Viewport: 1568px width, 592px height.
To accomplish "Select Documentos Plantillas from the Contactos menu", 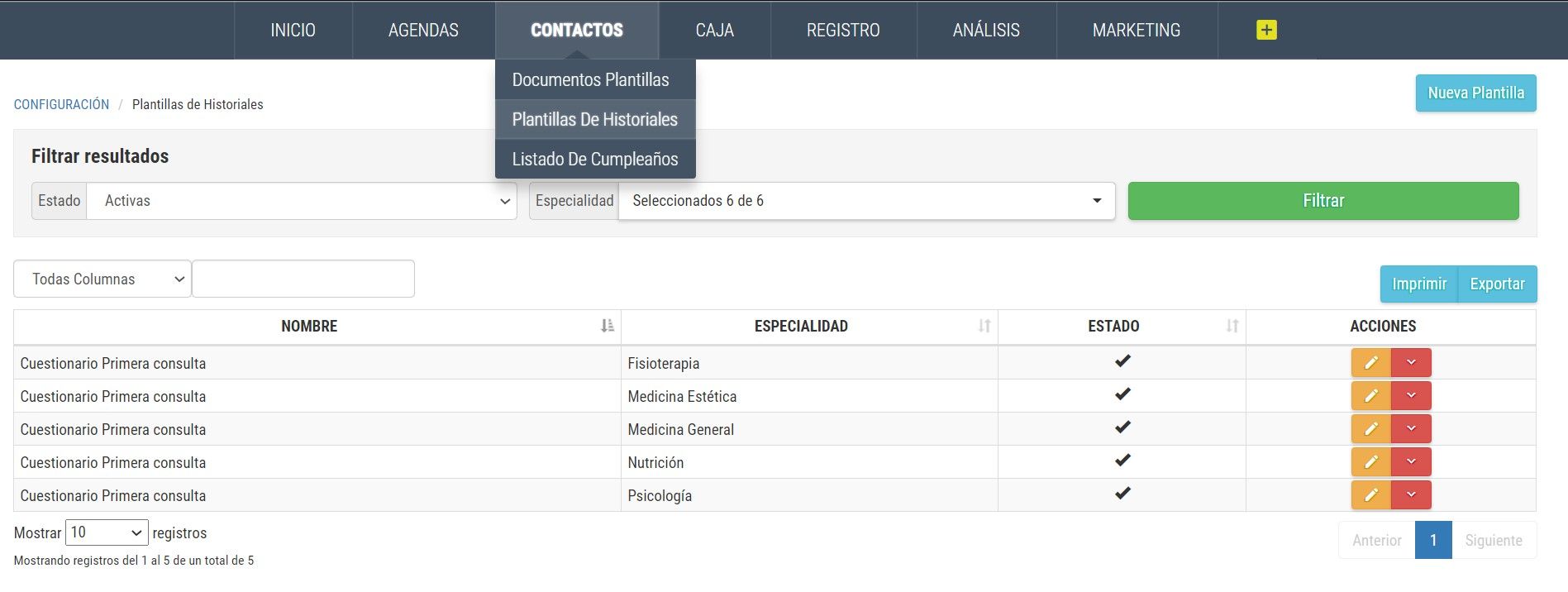I will (x=591, y=80).
